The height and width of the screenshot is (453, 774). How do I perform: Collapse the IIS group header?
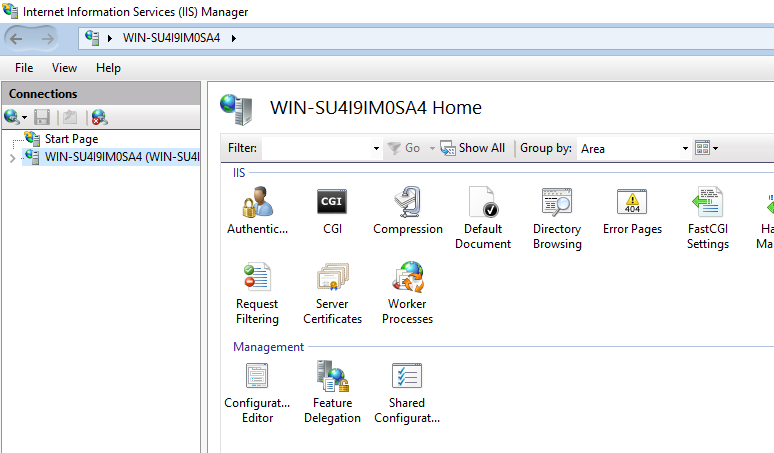point(239,173)
